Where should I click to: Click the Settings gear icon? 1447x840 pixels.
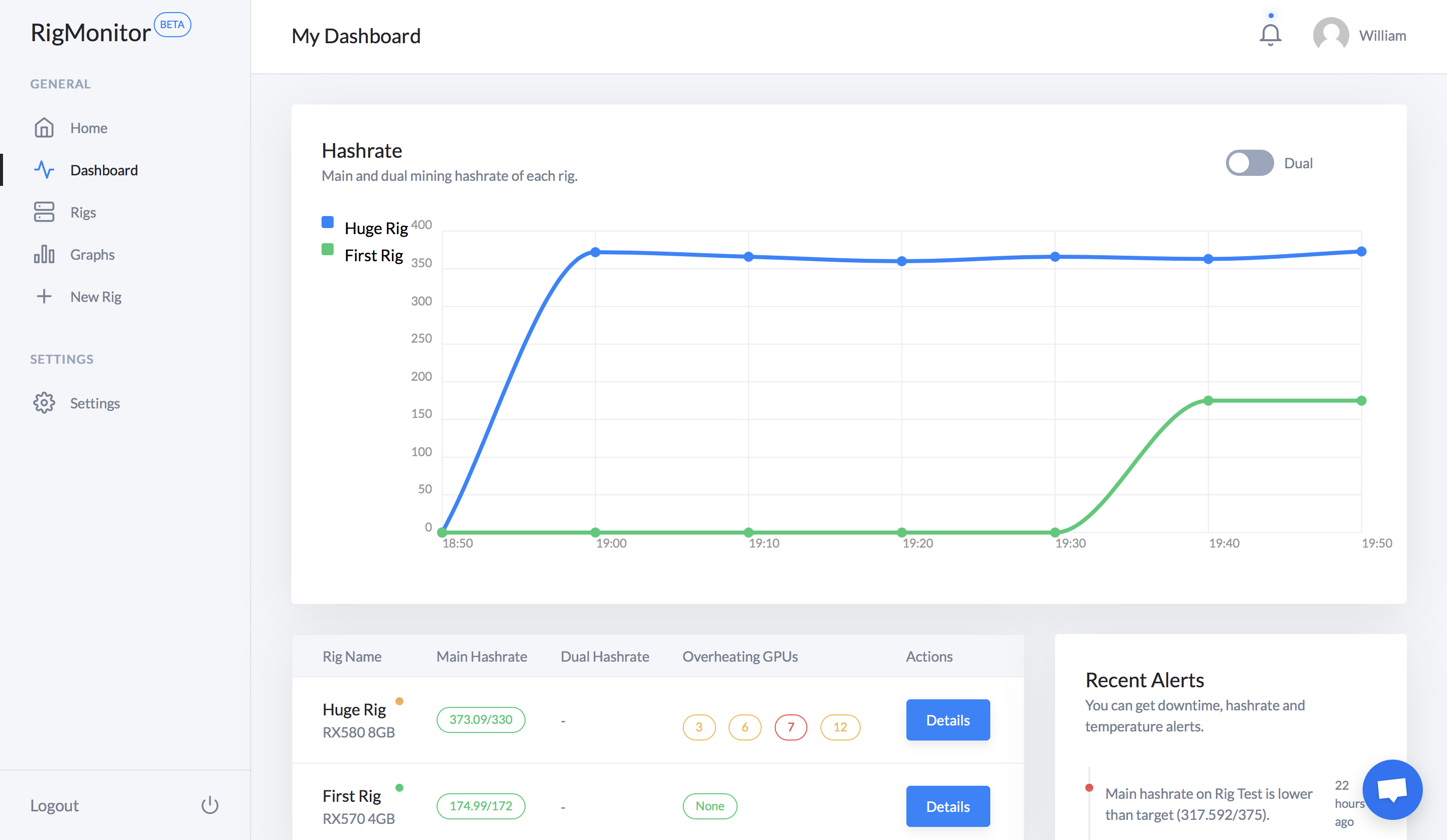[44, 402]
